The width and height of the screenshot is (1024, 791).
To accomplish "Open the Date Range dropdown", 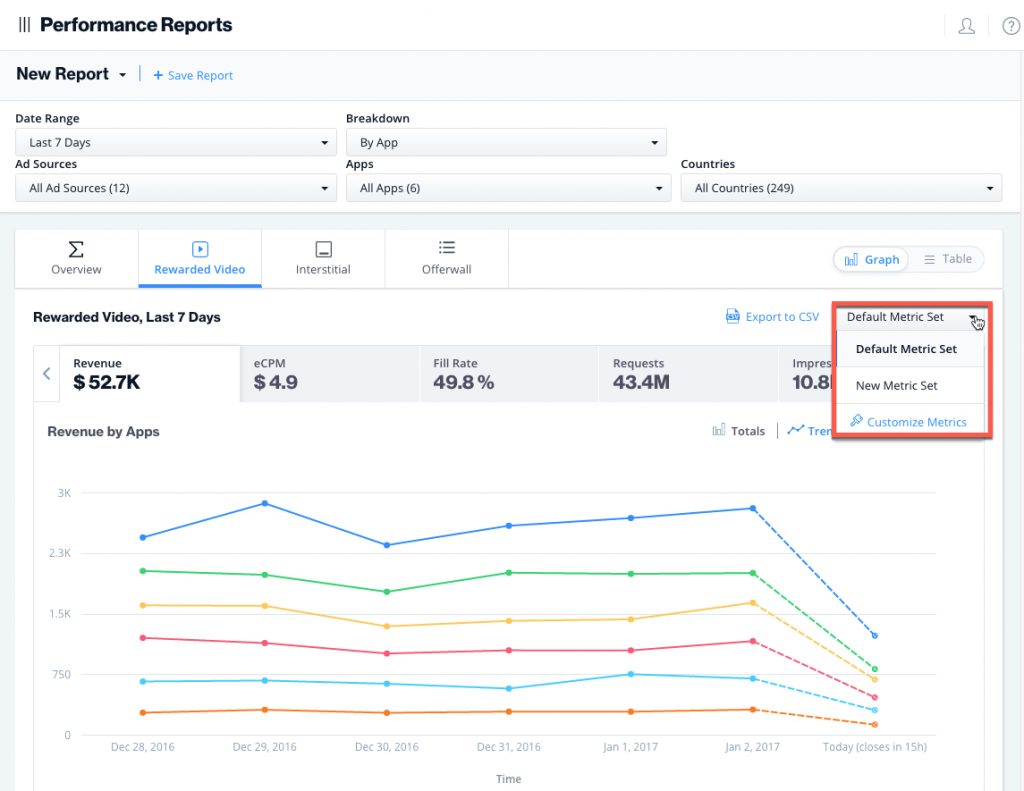I will [x=175, y=141].
